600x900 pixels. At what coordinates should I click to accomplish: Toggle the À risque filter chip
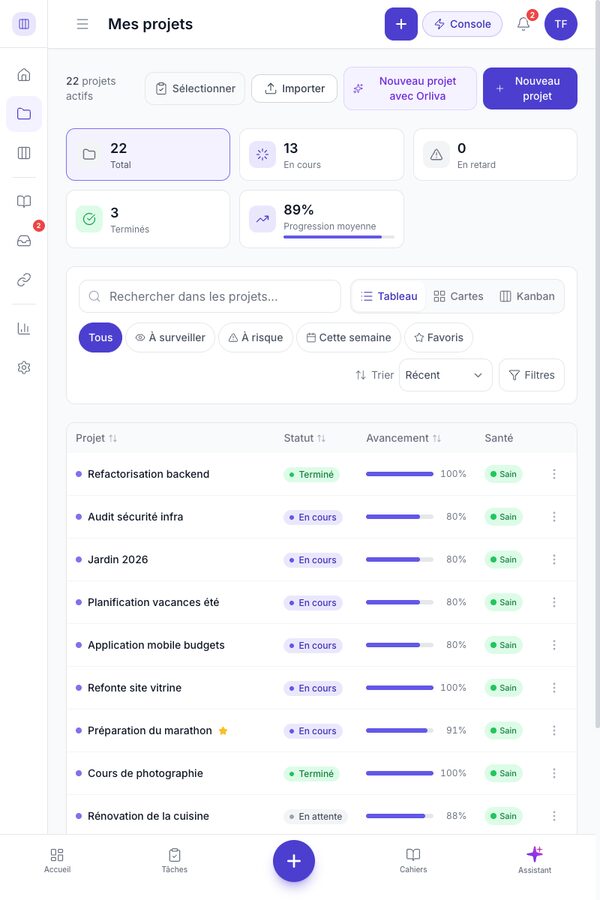(256, 338)
